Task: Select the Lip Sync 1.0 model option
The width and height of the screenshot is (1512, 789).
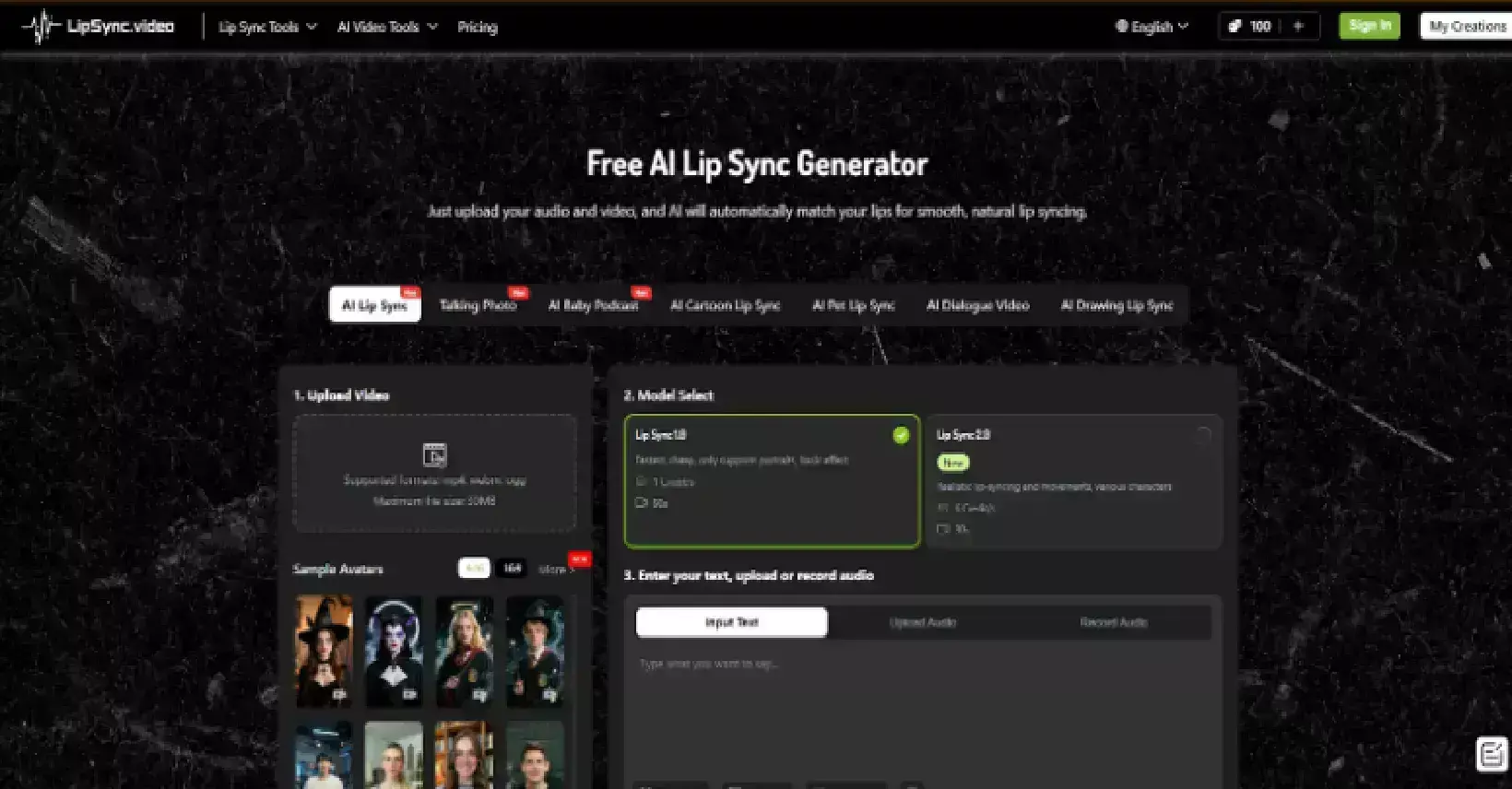Action: point(772,481)
